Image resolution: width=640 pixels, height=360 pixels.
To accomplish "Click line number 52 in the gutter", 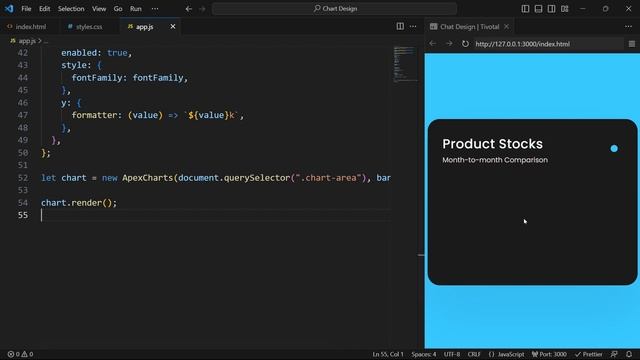I will click(x=23, y=178).
